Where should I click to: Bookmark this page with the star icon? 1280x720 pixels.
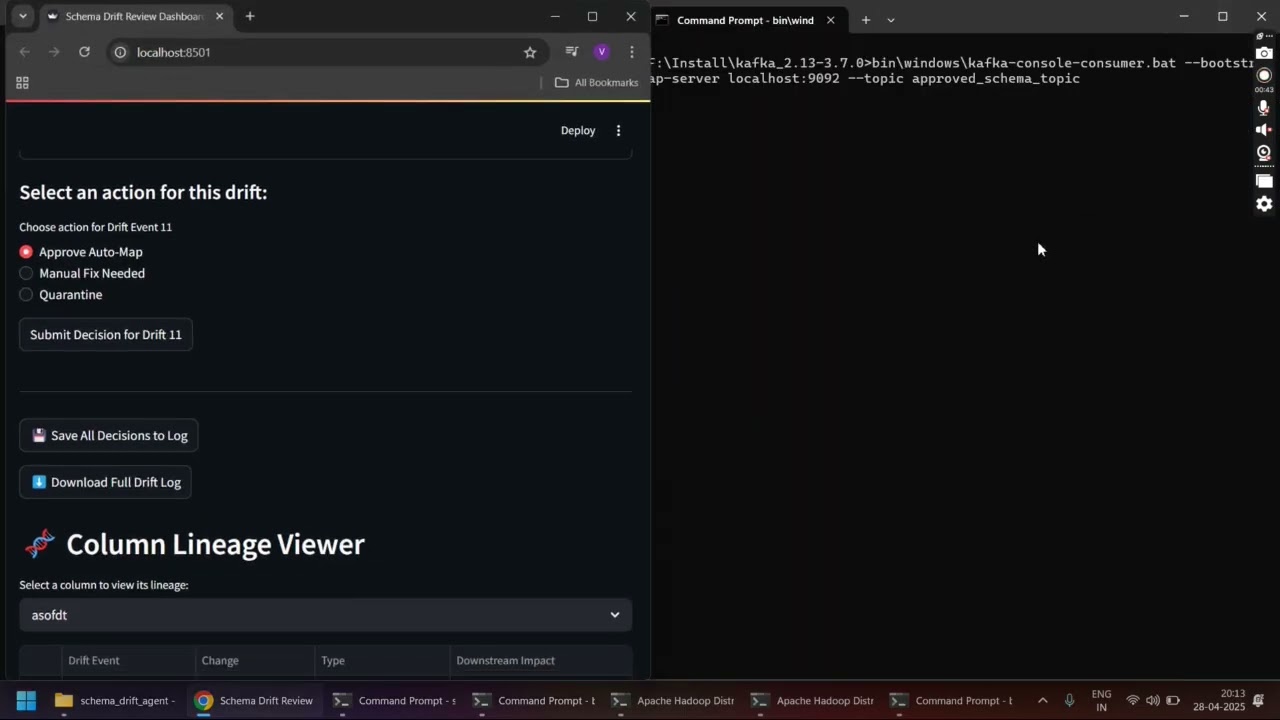pyautogui.click(x=530, y=52)
